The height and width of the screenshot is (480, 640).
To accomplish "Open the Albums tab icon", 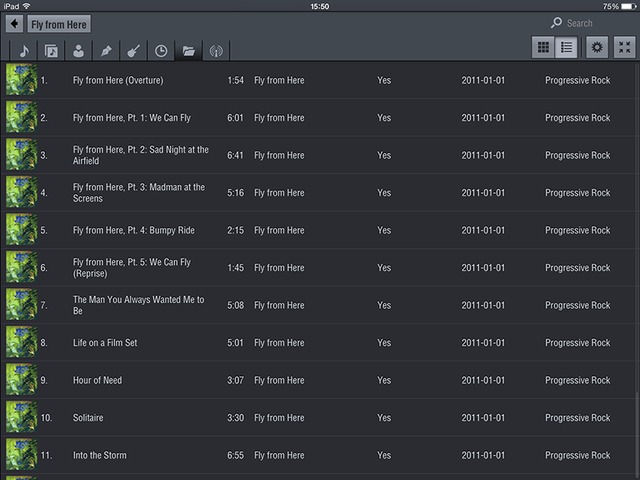I will (51, 51).
